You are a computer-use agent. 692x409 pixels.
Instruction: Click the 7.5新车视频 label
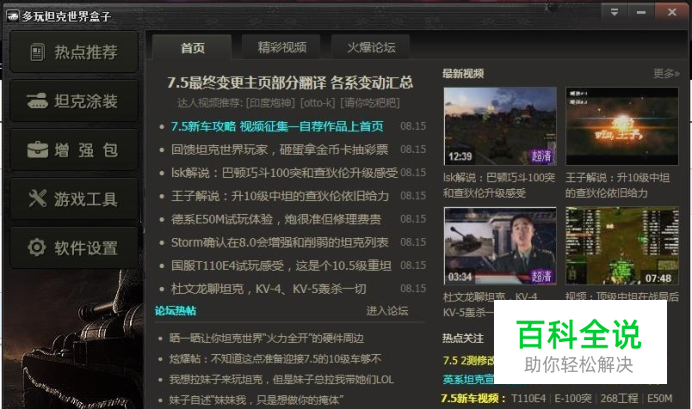coord(473,398)
